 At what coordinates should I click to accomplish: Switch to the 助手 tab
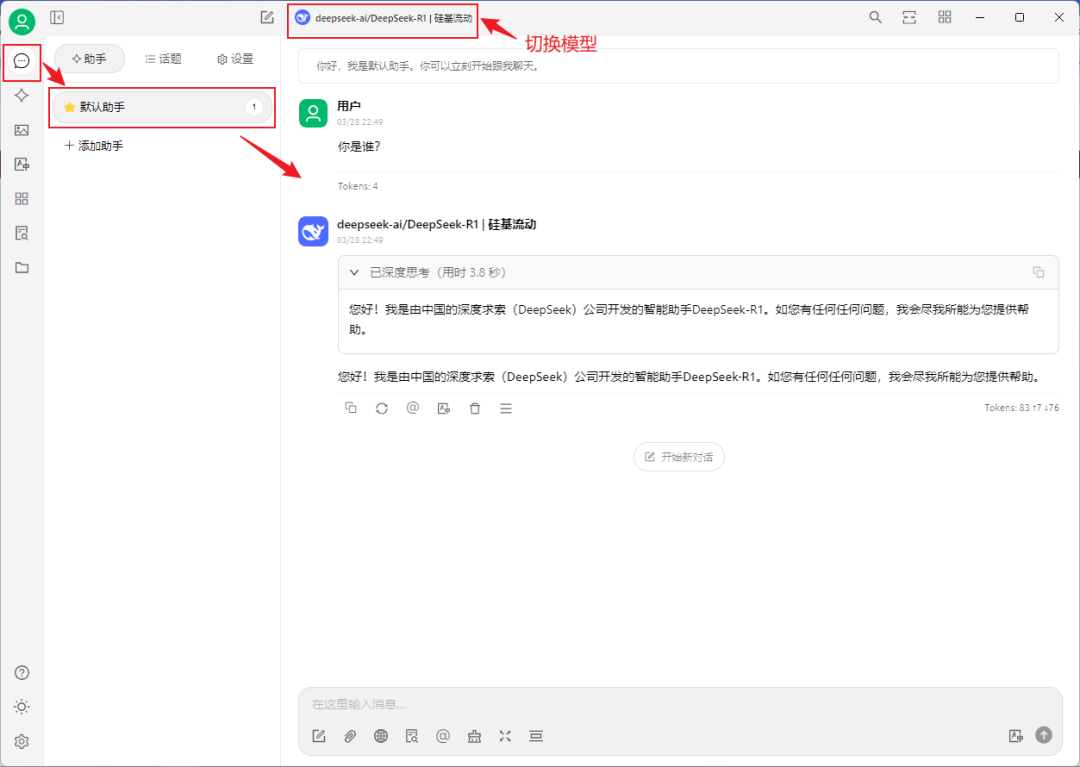point(90,59)
